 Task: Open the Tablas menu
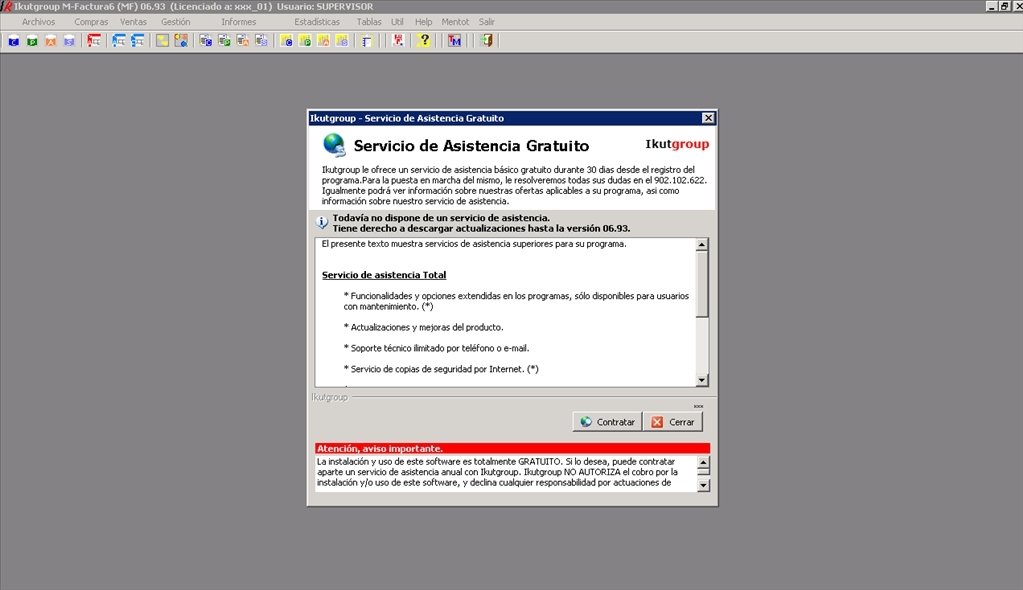[x=369, y=22]
